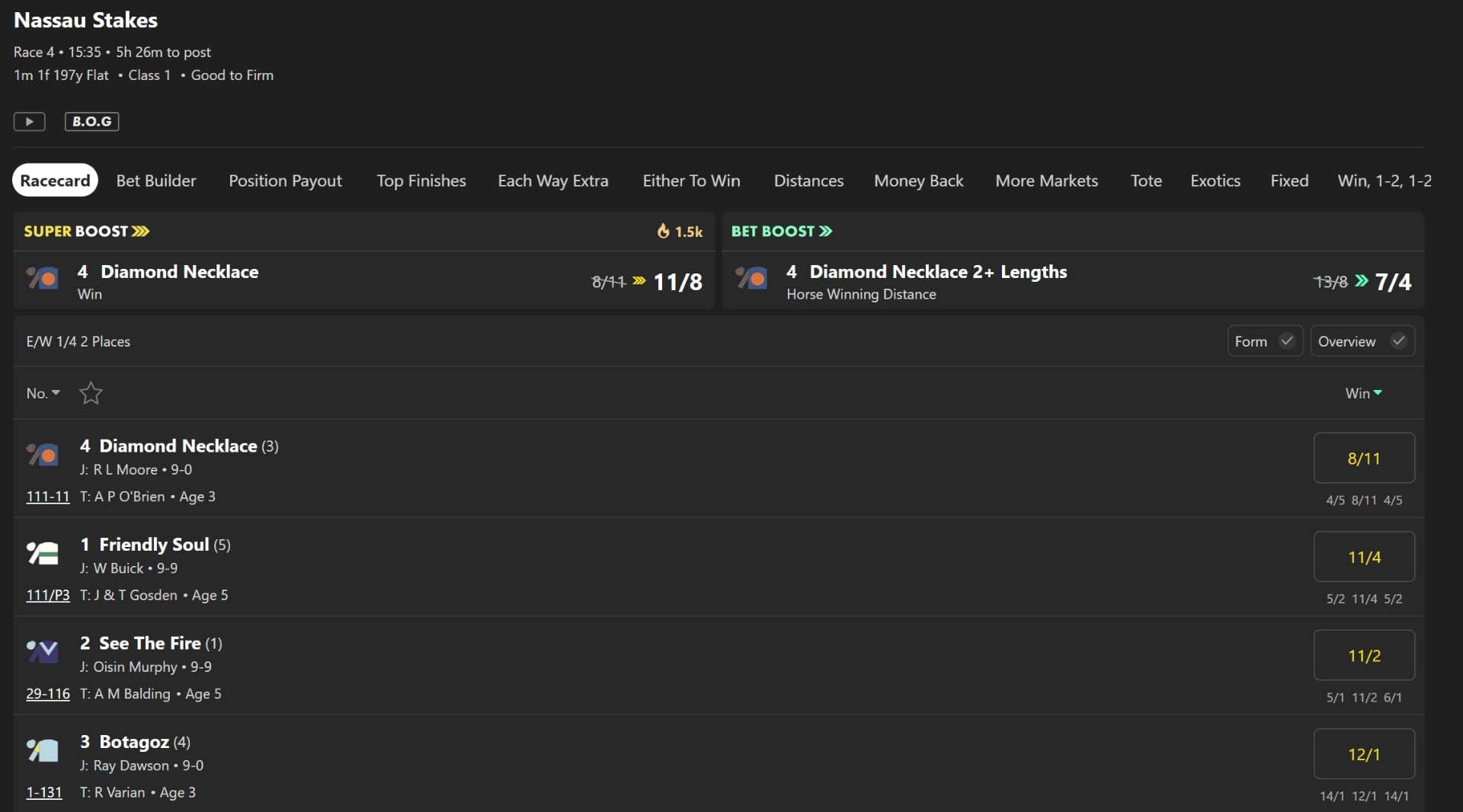Open the Position Payout tab

(x=285, y=181)
